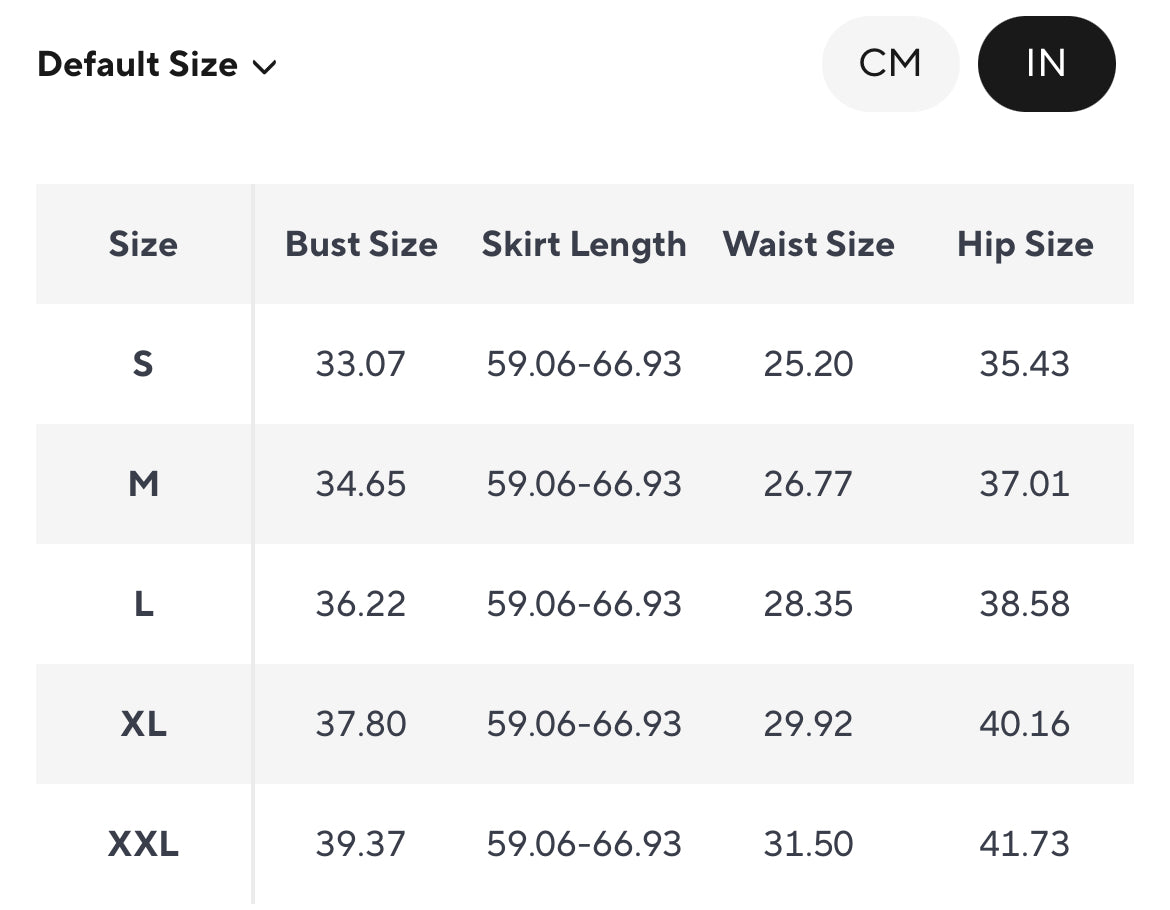Select the IN unit toggle
1170x910 pixels.
click(x=1046, y=64)
